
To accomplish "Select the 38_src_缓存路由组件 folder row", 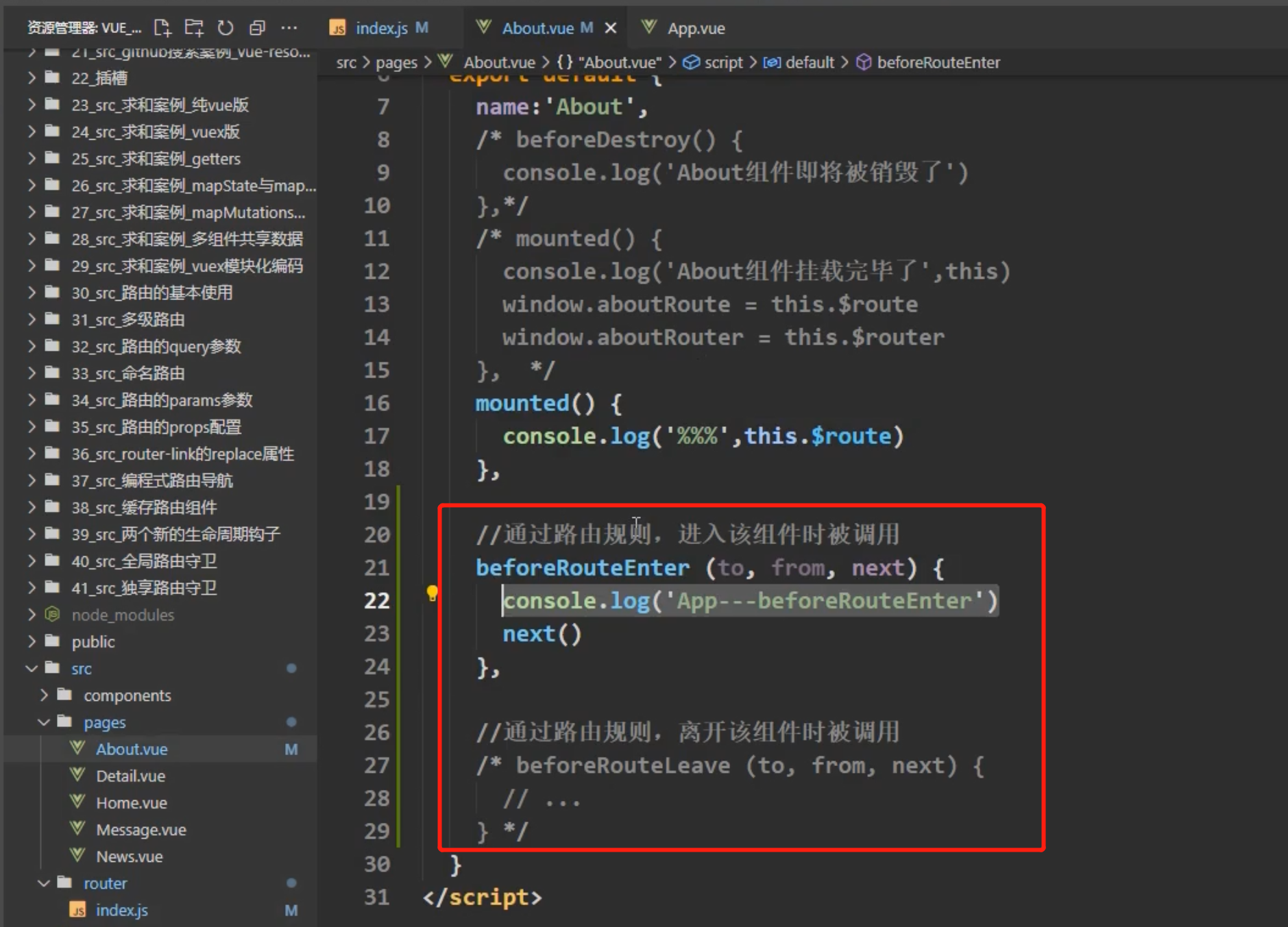I will (160, 508).
